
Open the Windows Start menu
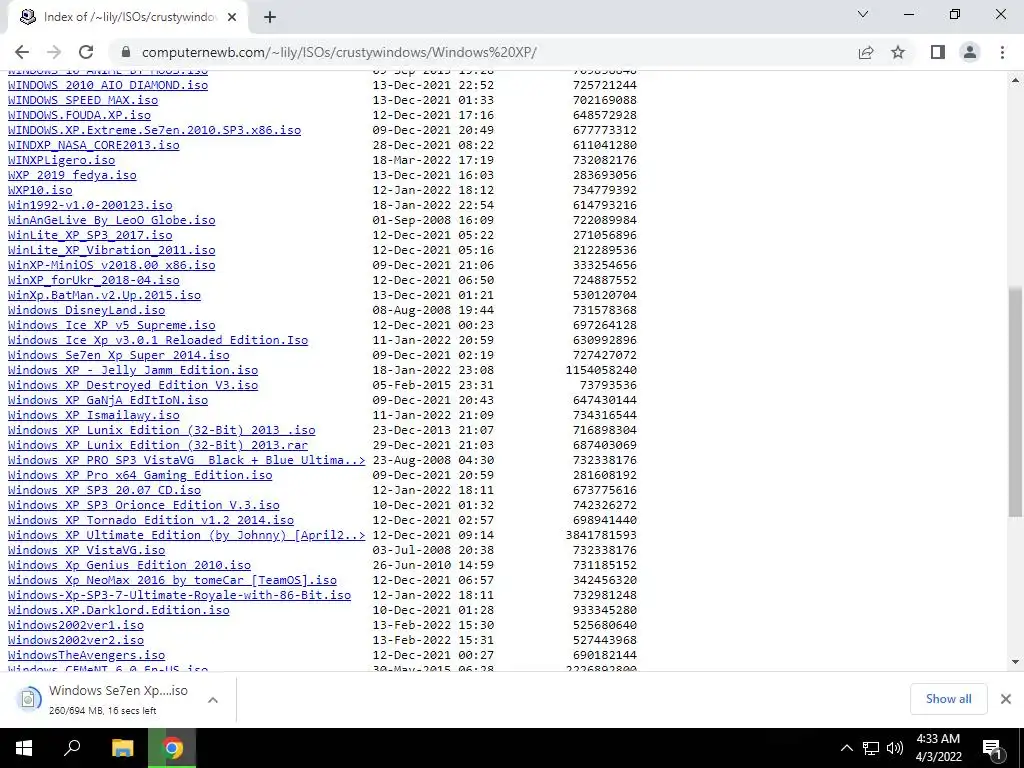(x=24, y=748)
